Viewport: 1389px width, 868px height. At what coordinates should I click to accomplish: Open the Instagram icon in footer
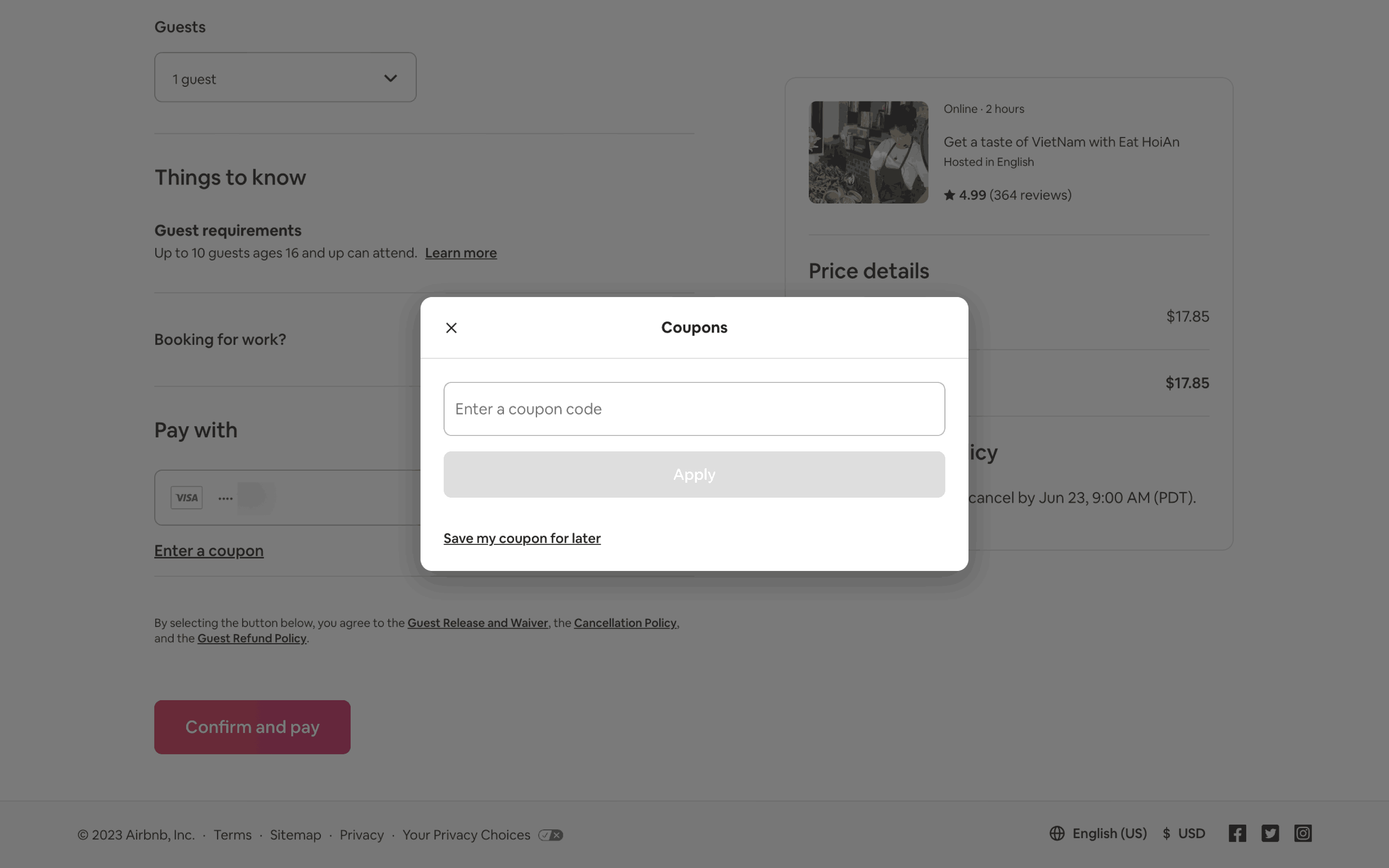(1302, 834)
